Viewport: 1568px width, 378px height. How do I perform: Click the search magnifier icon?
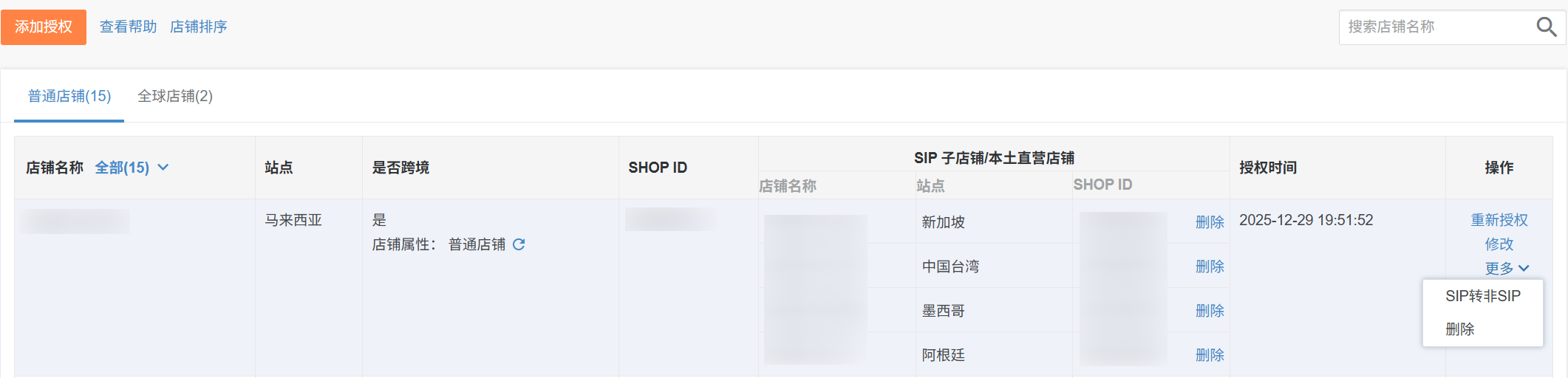[x=1546, y=27]
